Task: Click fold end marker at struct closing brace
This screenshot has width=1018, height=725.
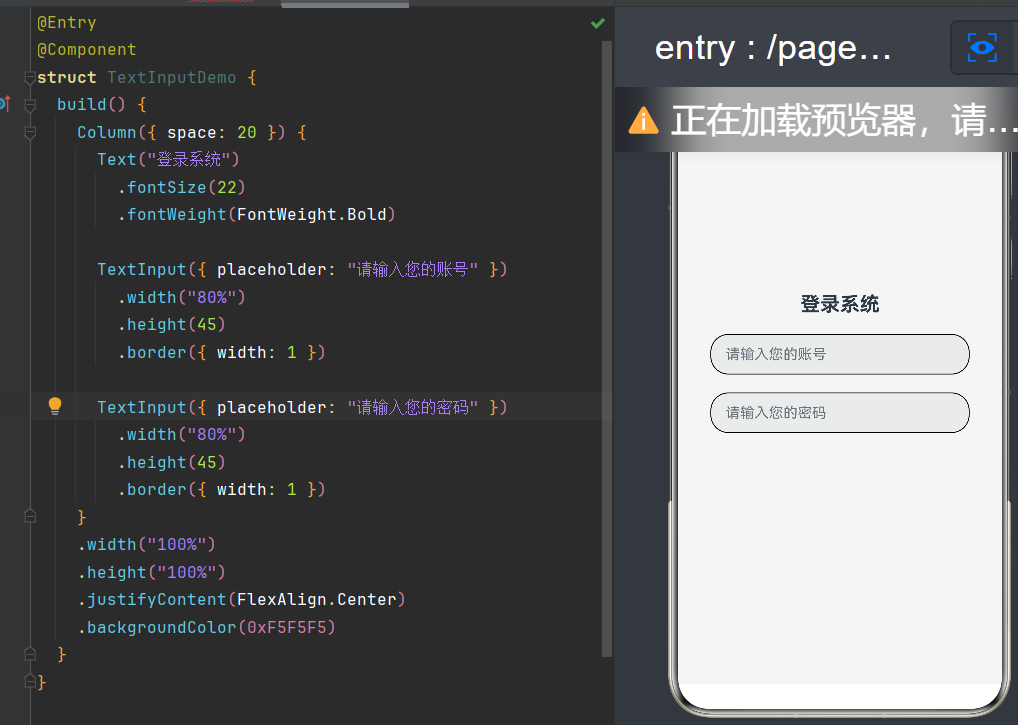Action: [30, 681]
